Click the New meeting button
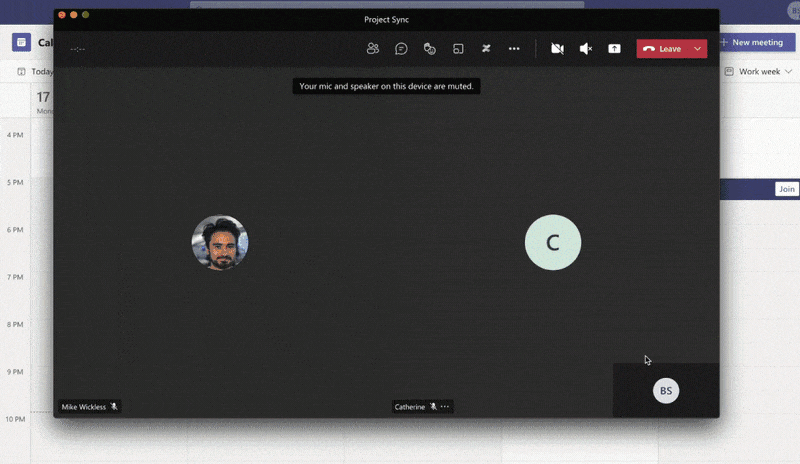Viewport: 800px width, 464px height. [750, 42]
